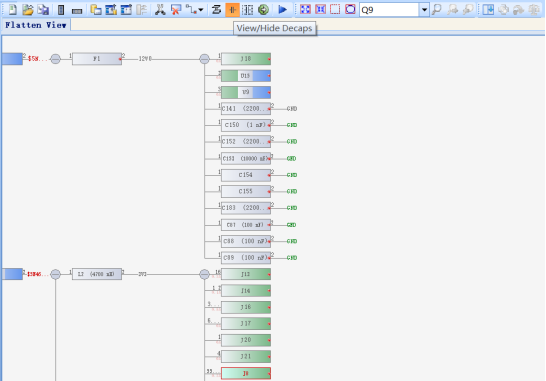The image size is (546, 381).
Task: Select capacitor C87 (100 nF) block
Action: (246, 225)
